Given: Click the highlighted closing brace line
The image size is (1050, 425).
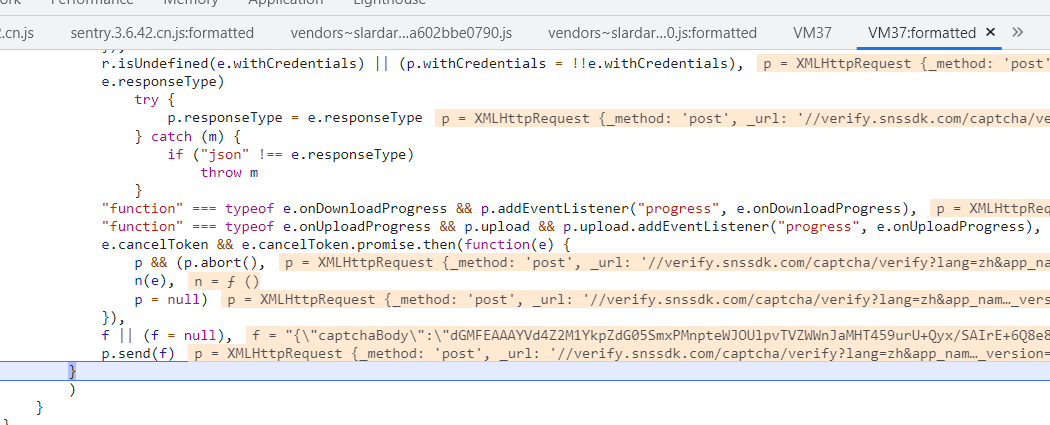Looking at the screenshot, I should click(525, 371).
